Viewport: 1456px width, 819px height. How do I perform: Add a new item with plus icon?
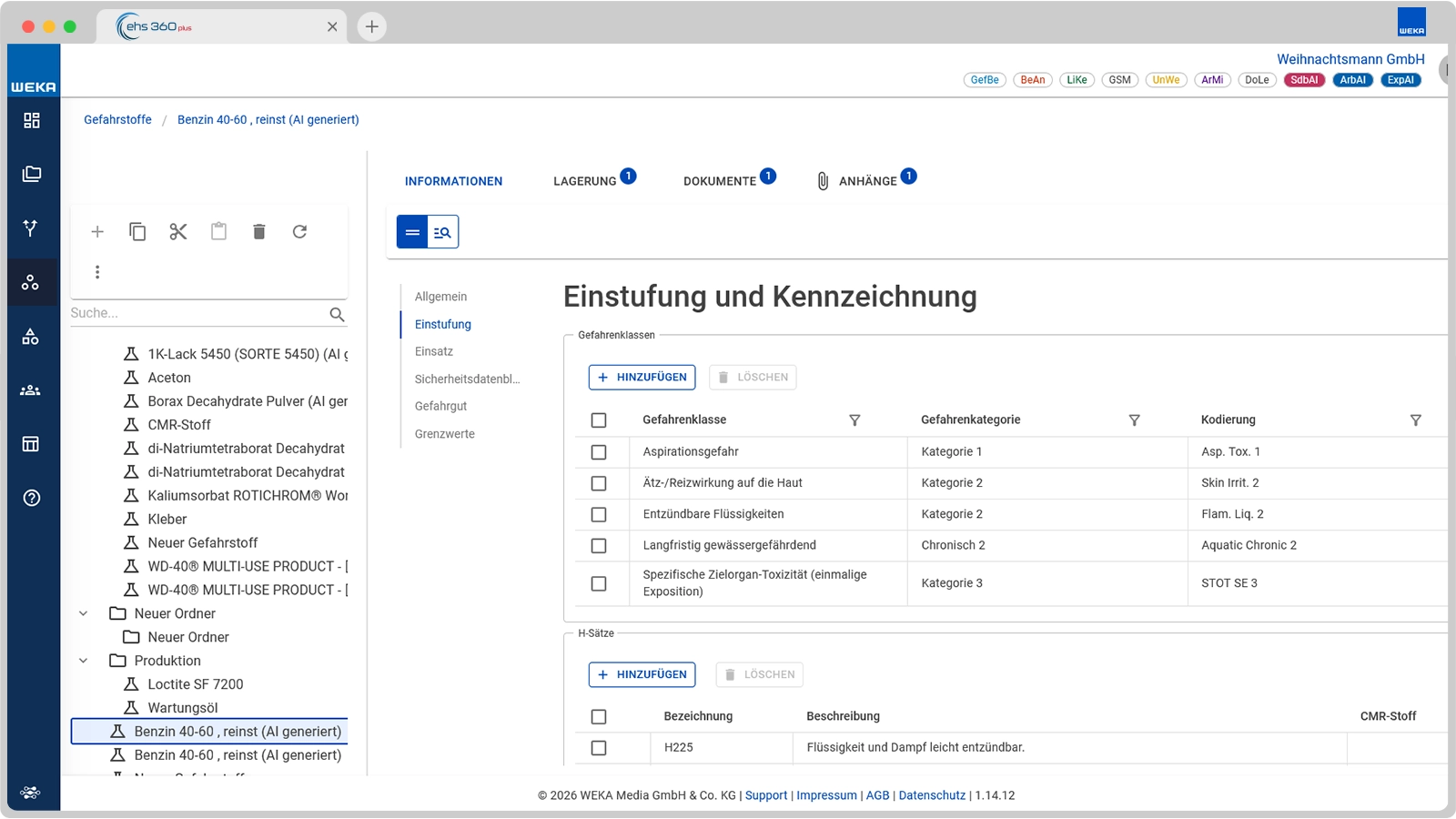click(x=97, y=232)
